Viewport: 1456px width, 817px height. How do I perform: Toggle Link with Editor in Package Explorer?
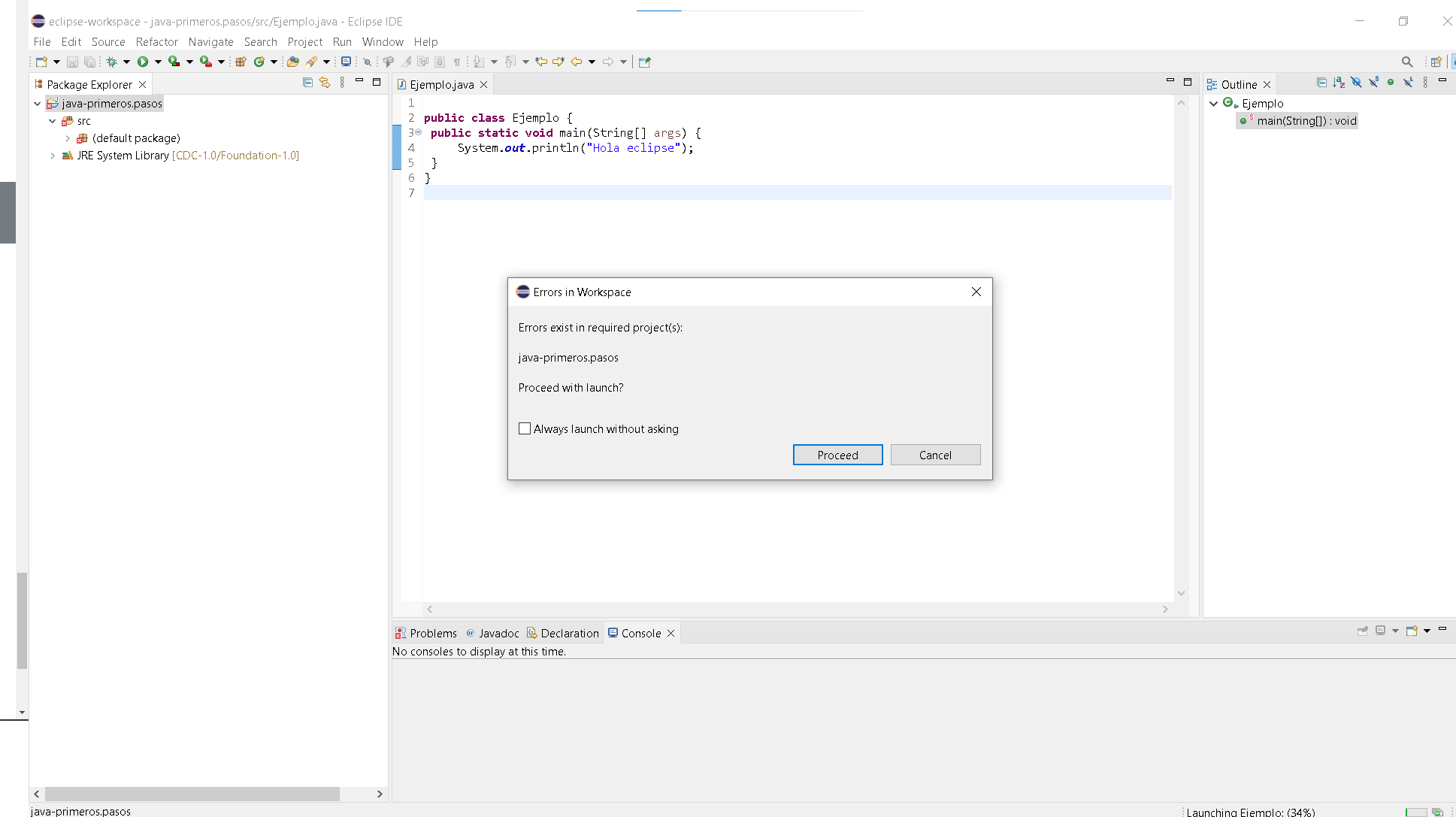(x=325, y=83)
